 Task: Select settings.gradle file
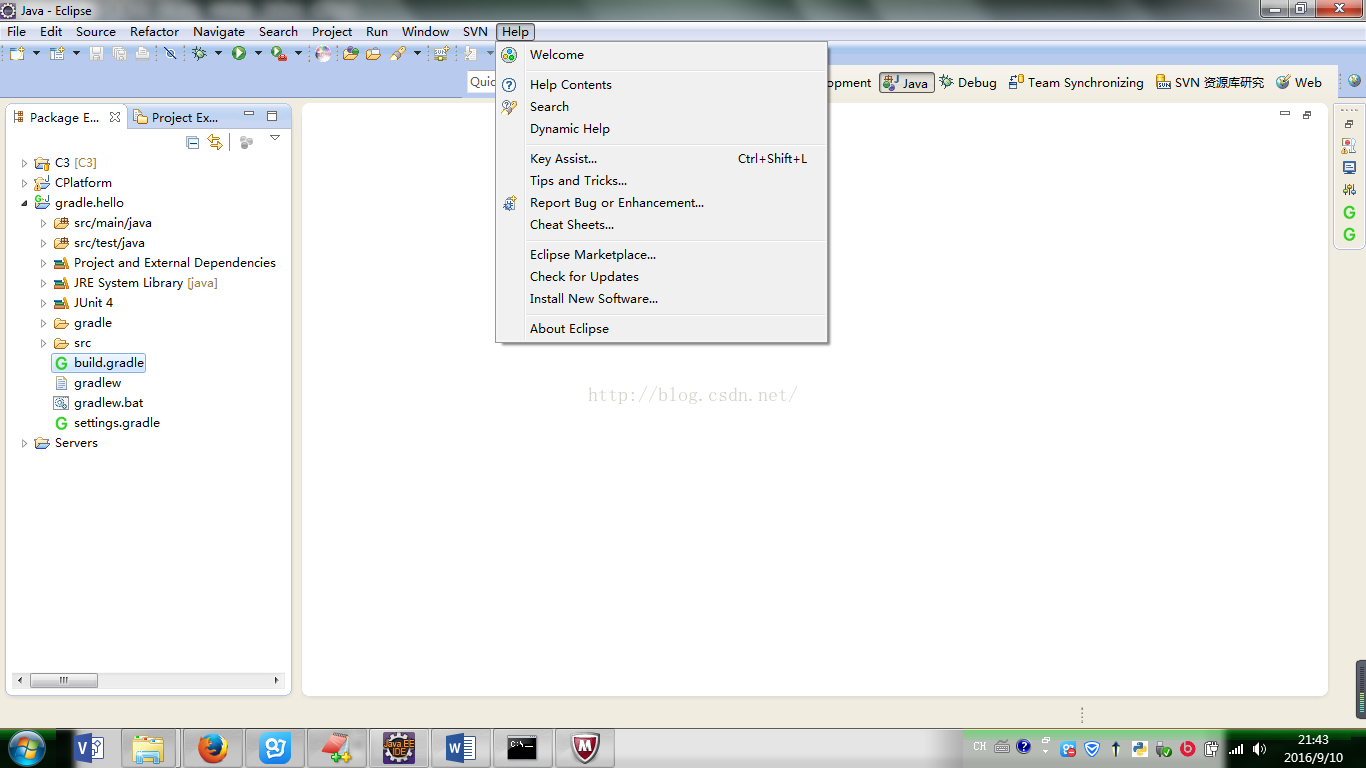108,423
